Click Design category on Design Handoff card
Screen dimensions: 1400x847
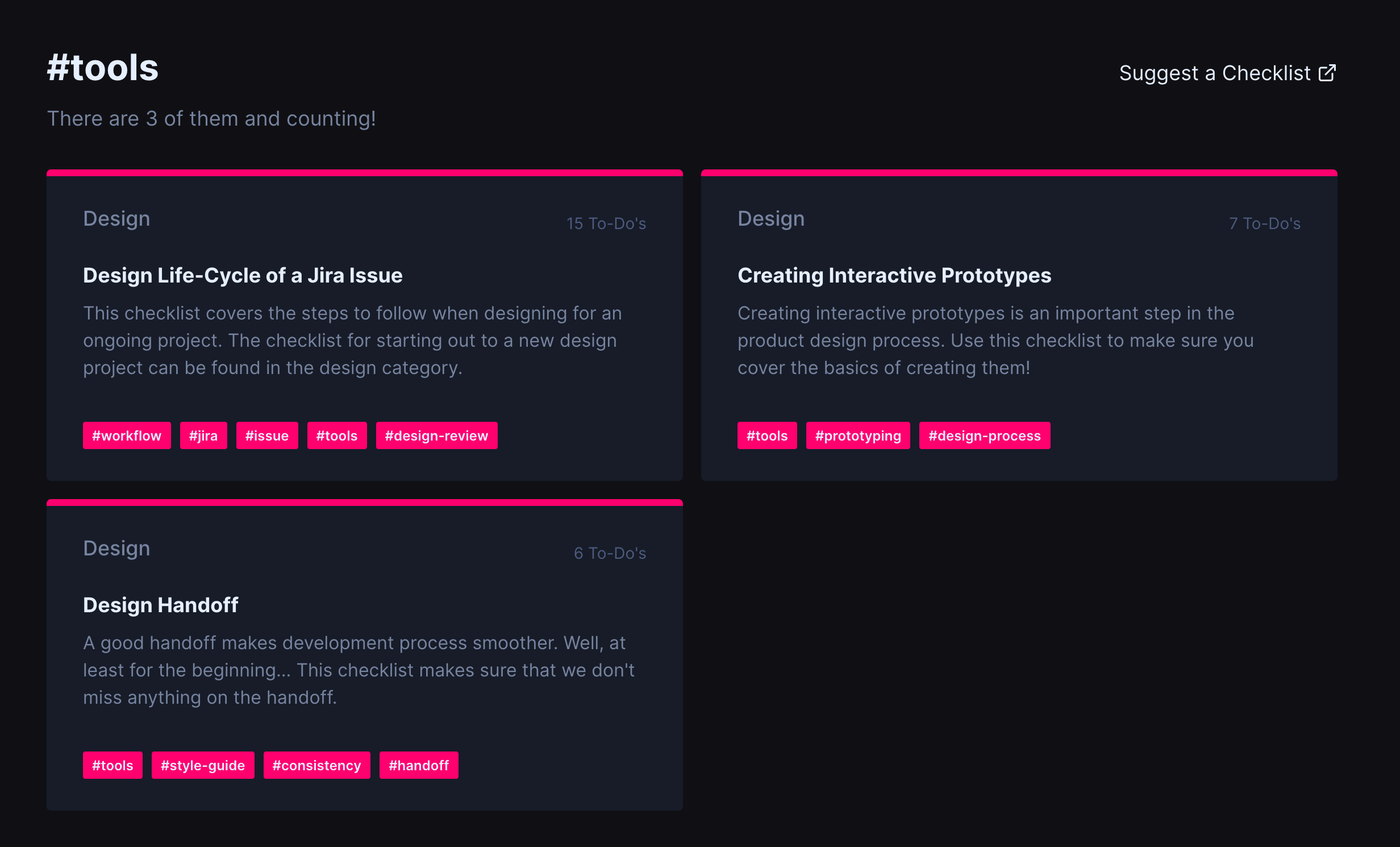116,549
